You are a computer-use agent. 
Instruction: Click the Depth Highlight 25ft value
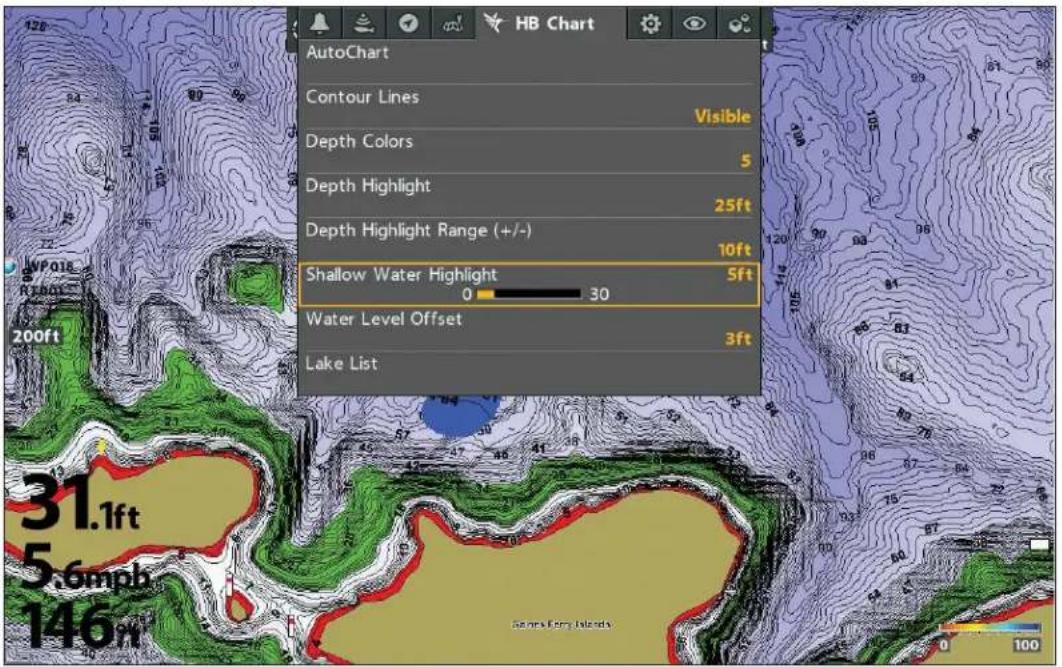pos(732,205)
